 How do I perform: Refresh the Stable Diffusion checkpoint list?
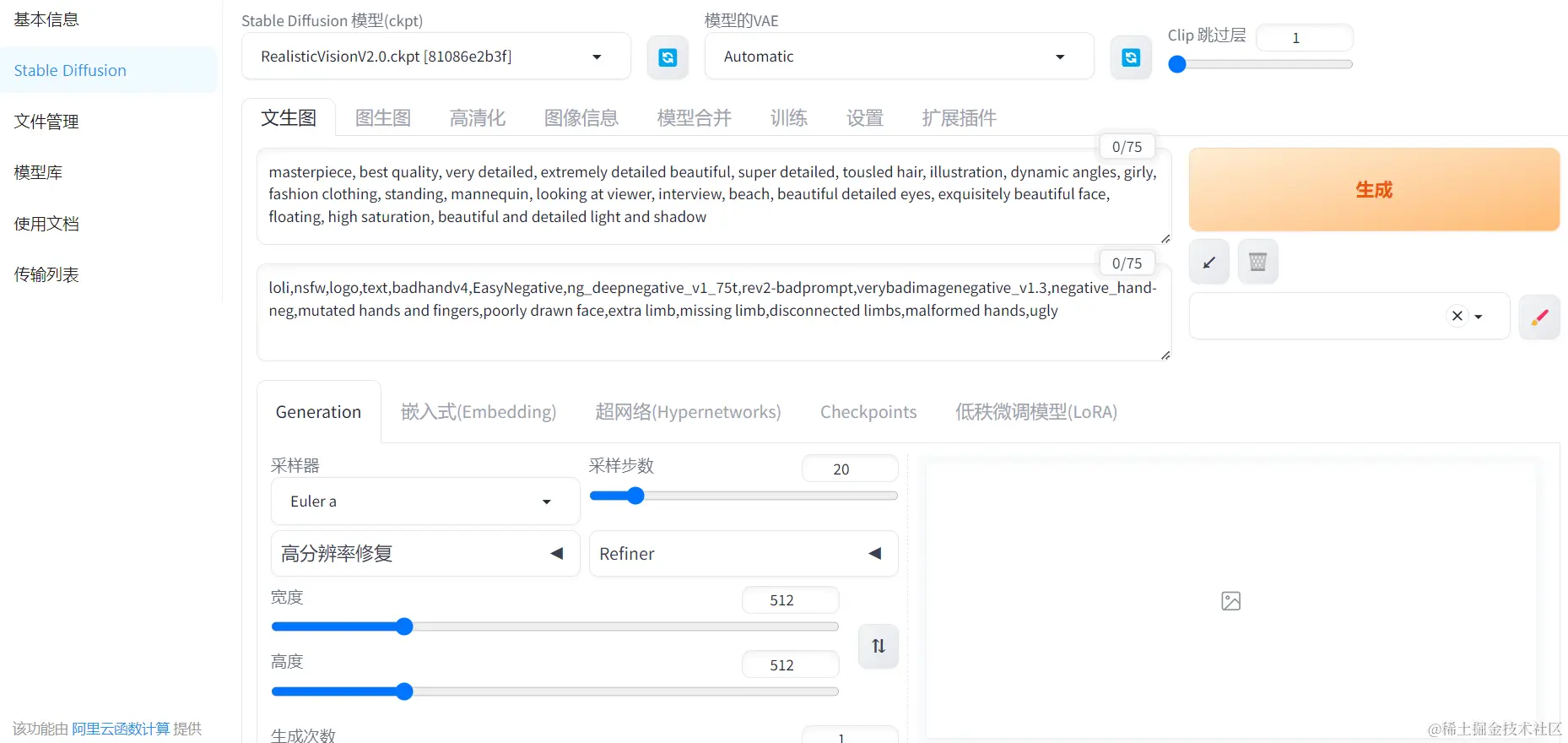(668, 57)
